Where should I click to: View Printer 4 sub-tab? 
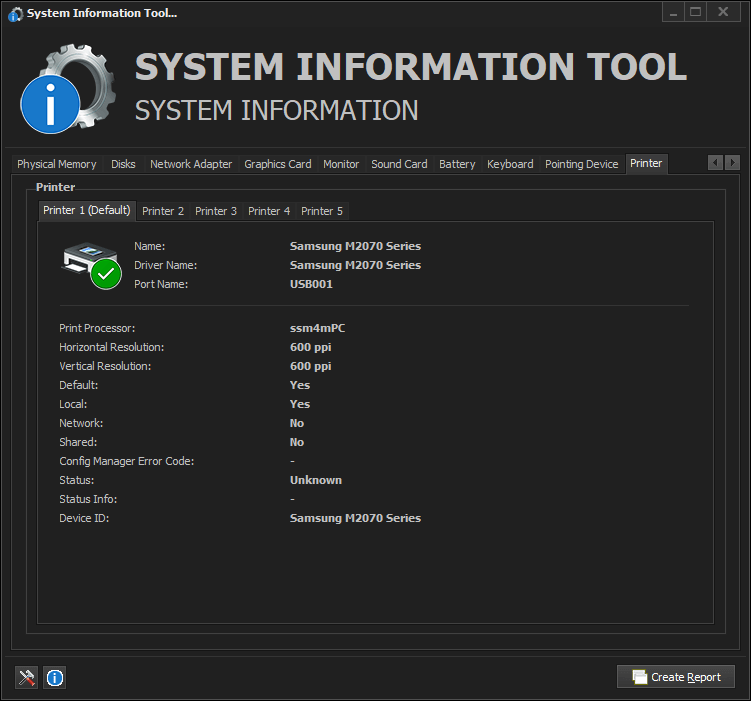click(x=269, y=211)
